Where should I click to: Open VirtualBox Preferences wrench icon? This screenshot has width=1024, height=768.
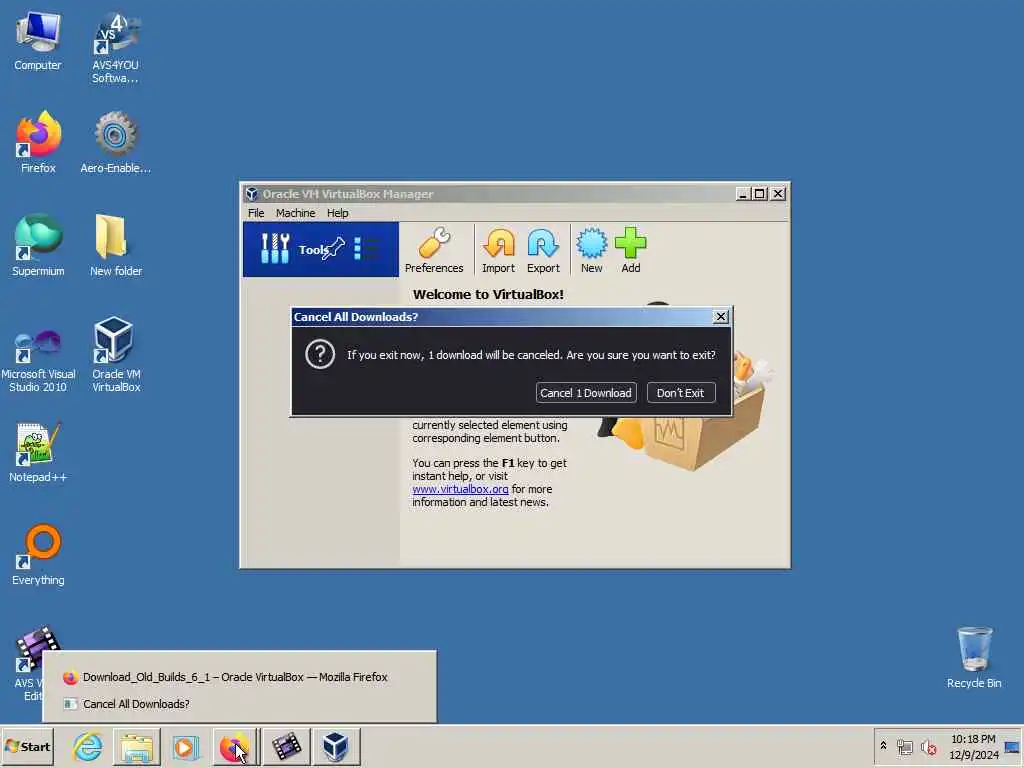pos(434,250)
